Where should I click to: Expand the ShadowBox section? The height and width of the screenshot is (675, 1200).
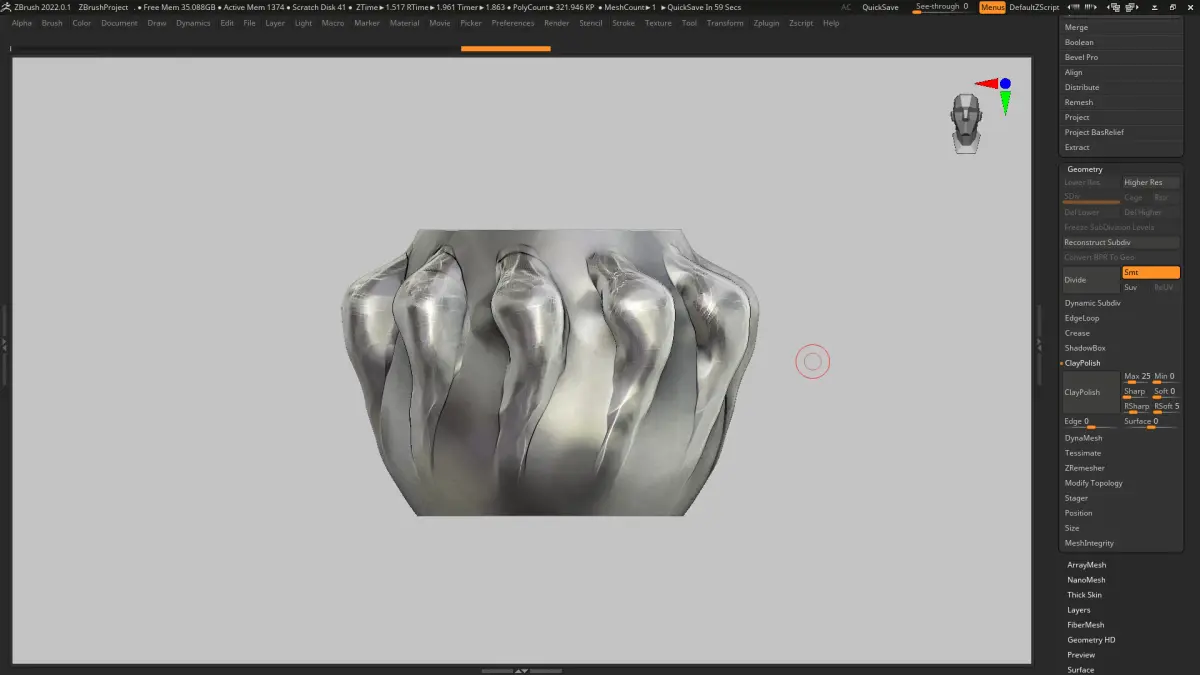pyautogui.click(x=1085, y=348)
